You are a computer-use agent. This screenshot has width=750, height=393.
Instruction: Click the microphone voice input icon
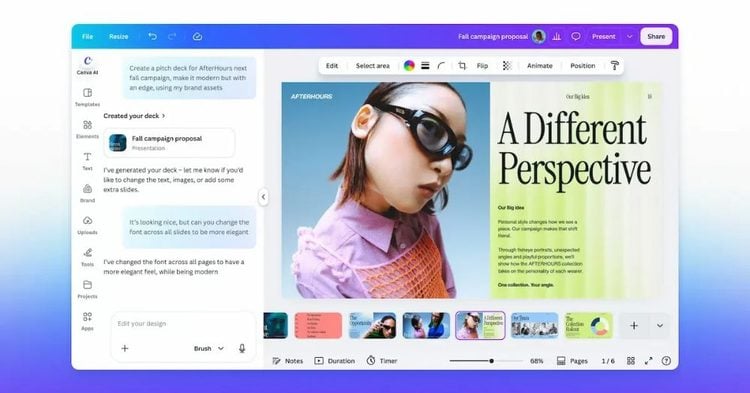coord(242,349)
